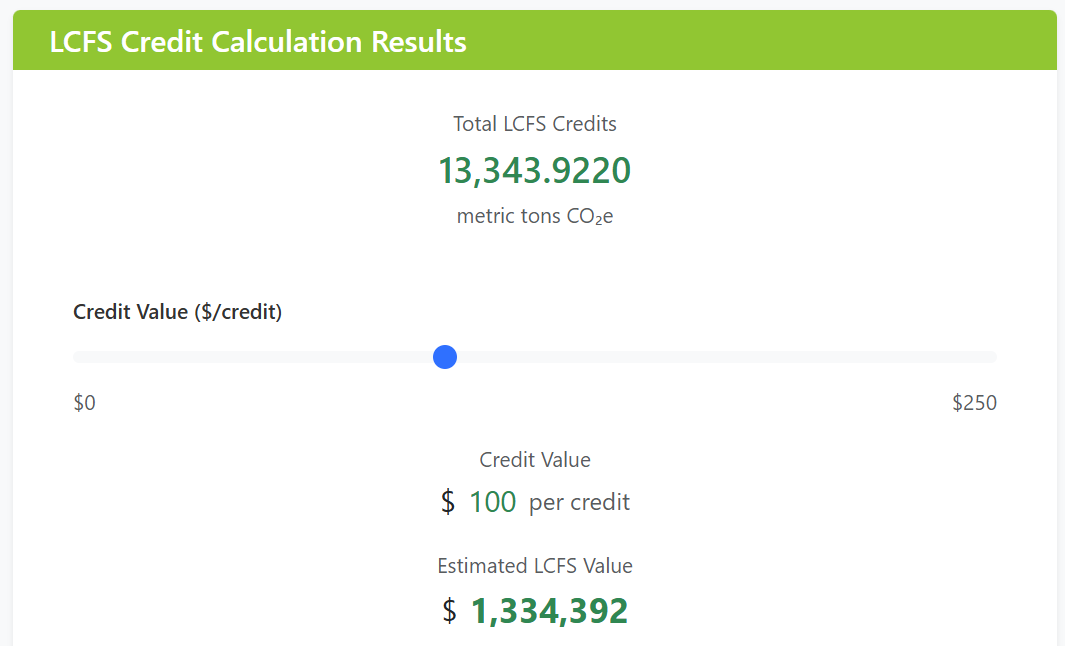Click the "Credit Value" label above $100
Viewport: 1065px width, 646px height.
pos(535,460)
